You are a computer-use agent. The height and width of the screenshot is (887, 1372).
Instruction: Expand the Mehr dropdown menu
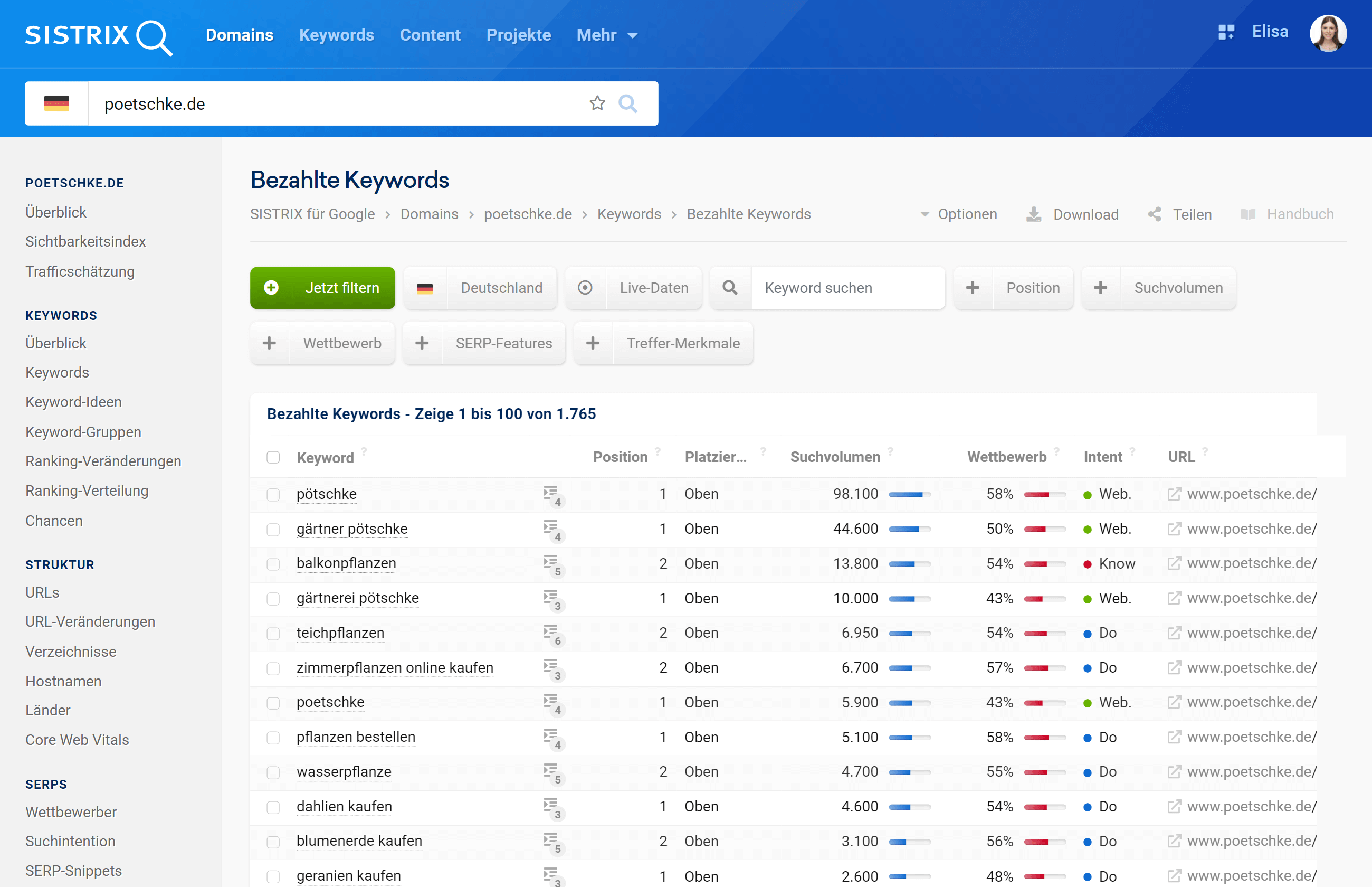606,35
